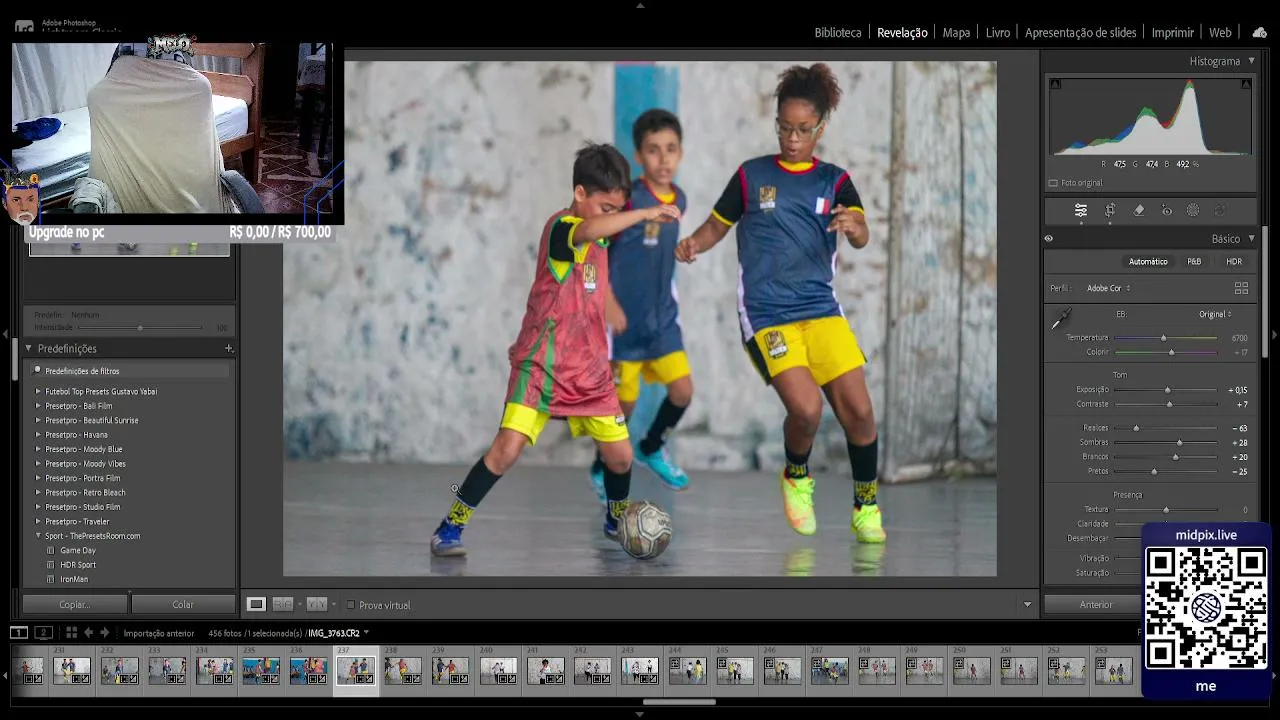This screenshot has height=720, width=1280.
Task: Select filmstrip thumbnail number 241
Action: (x=545, y=670)
